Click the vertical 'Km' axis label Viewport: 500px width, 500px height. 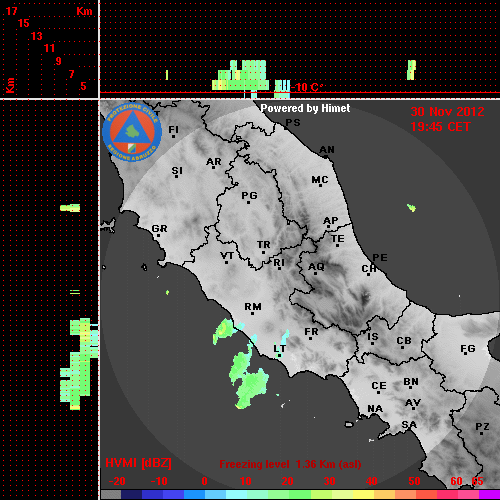point(10,85)
